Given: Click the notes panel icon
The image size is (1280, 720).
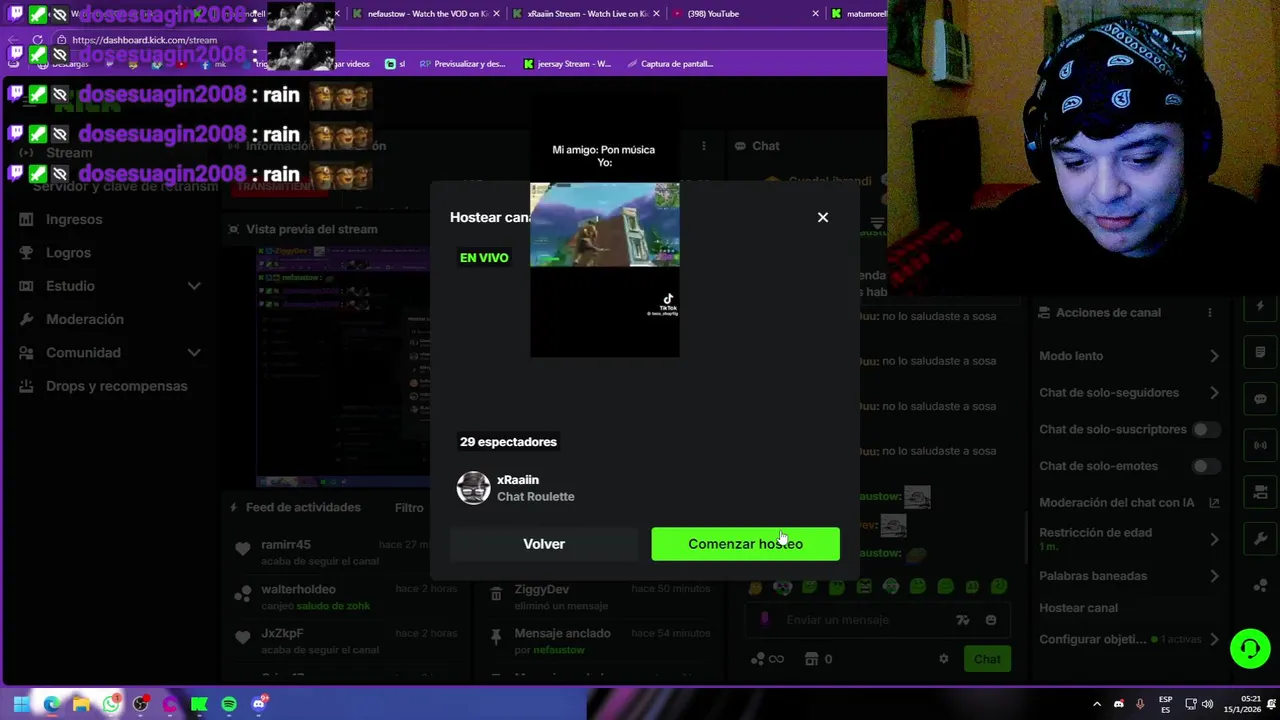Looking at the screenshot, I should click(1260, 353).
